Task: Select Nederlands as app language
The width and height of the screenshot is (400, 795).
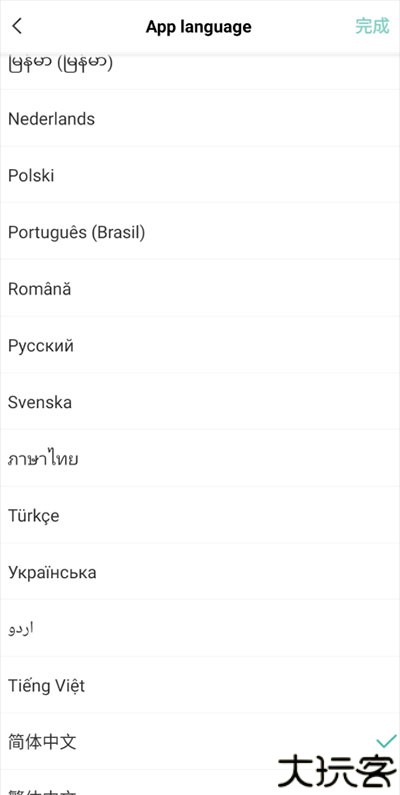Action: [x=200, y=119]
